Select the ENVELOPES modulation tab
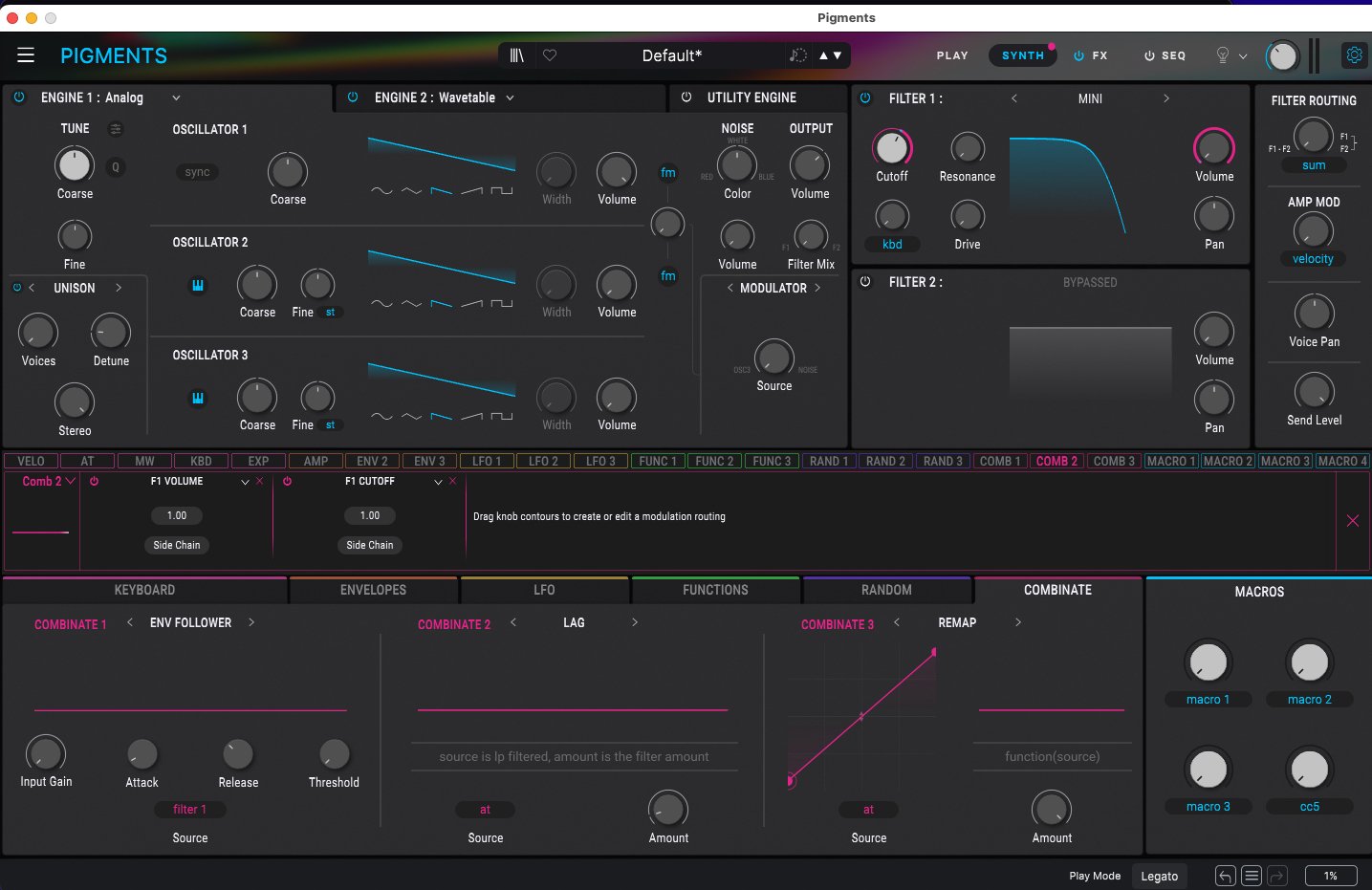This screenshot has width=1372, height=890. tap(373, 590)
